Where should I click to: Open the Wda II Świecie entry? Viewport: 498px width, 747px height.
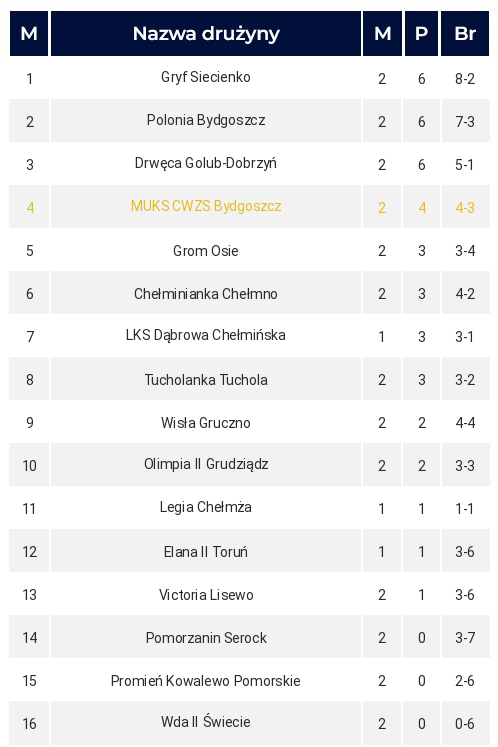tap(205, 722)
